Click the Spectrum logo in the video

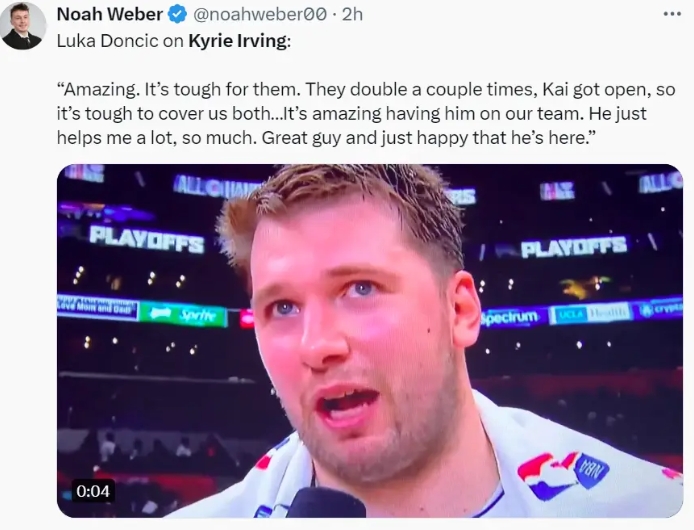[511, 317]
